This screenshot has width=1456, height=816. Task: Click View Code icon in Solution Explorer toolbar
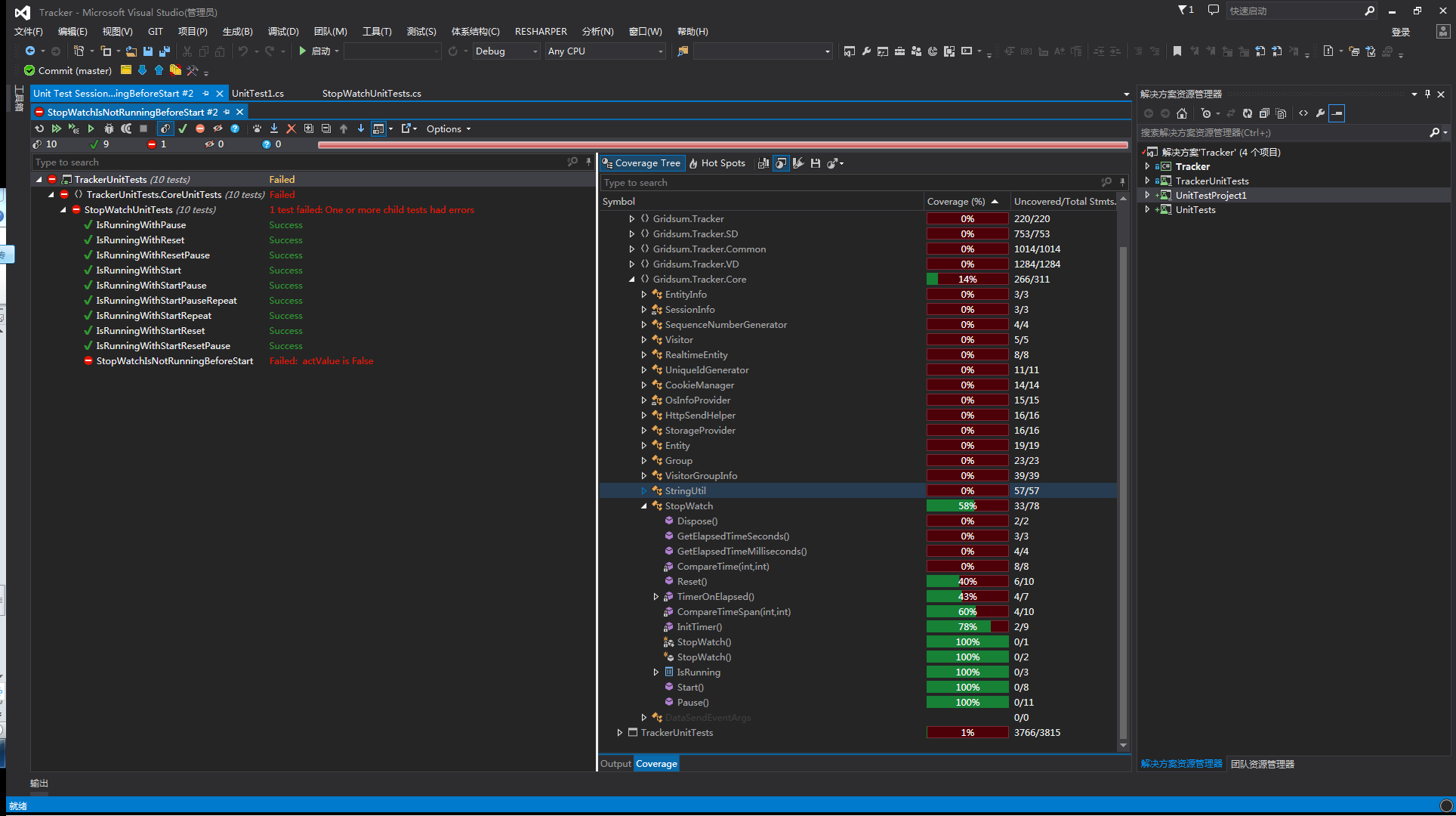point(1303,113)
